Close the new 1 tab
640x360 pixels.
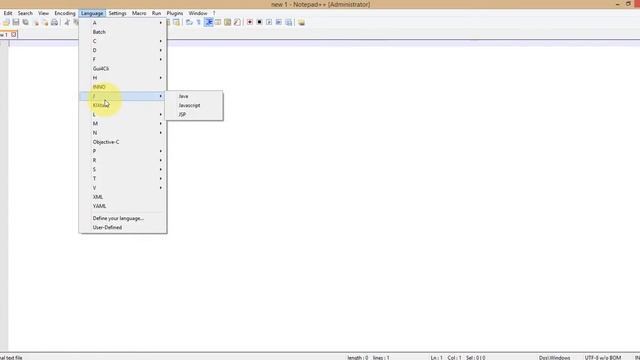point(13,35)
